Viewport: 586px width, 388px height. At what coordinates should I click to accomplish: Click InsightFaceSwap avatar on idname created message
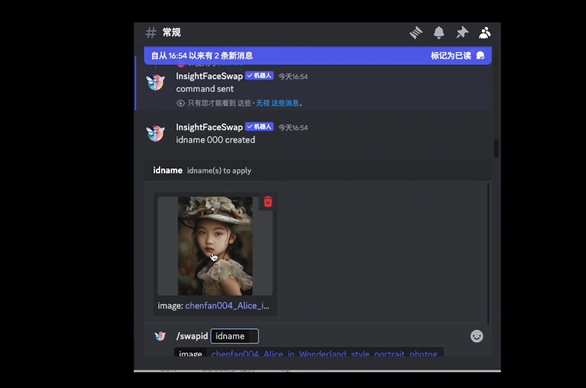156,133
